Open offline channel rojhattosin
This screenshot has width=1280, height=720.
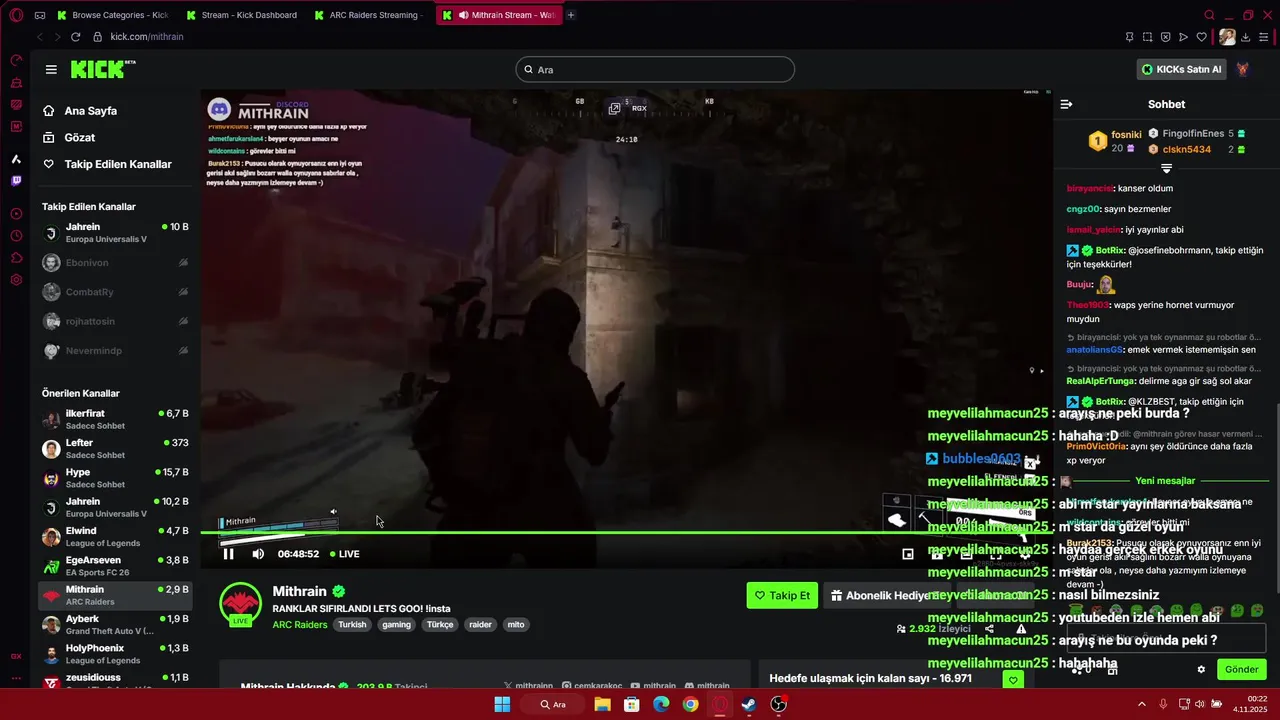click(x=115, y=321)
